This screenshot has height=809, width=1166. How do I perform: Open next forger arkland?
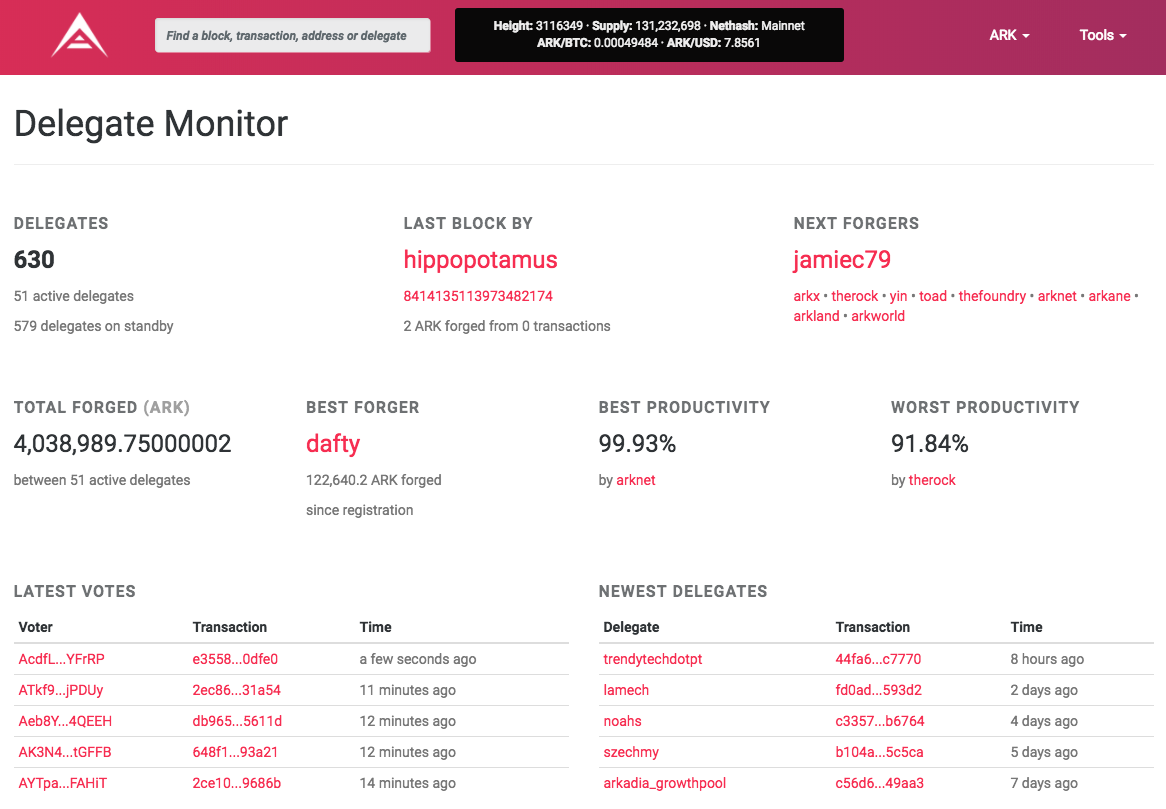(816, 316)
